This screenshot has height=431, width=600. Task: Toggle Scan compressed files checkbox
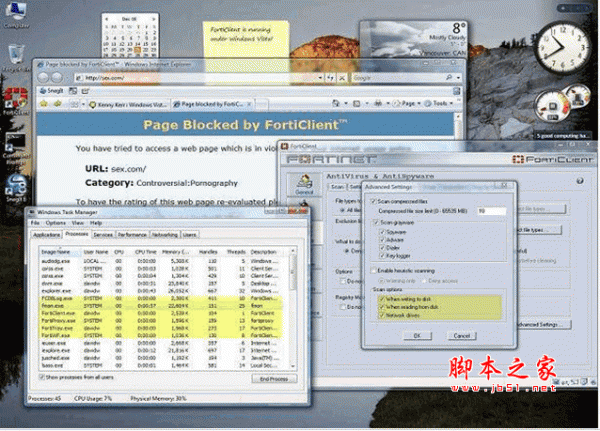pyautogui.click(x=373, y=201)
